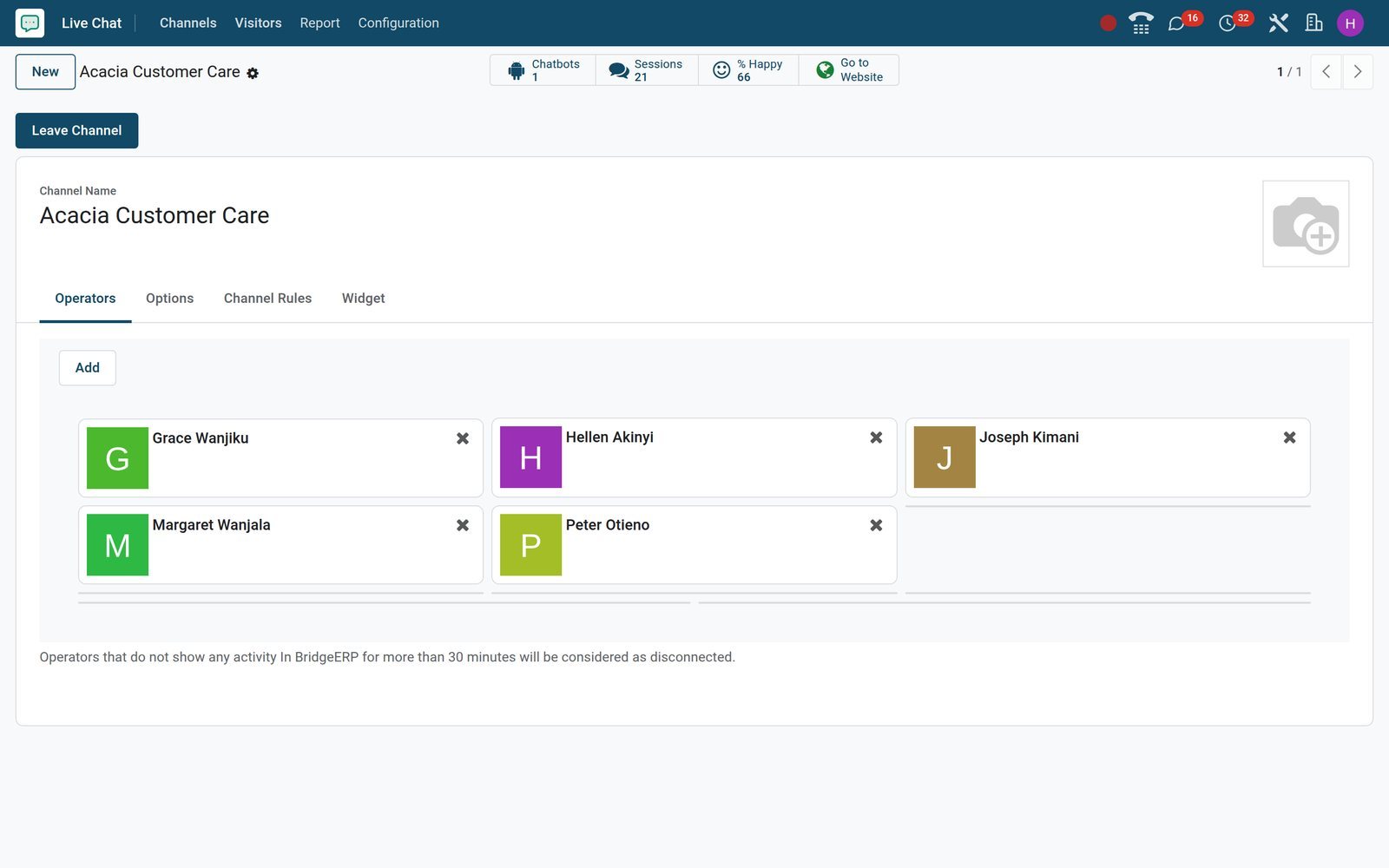Click the red recording status dot
Viewport: 1389px width, 868px height.
click(1108, 23)
